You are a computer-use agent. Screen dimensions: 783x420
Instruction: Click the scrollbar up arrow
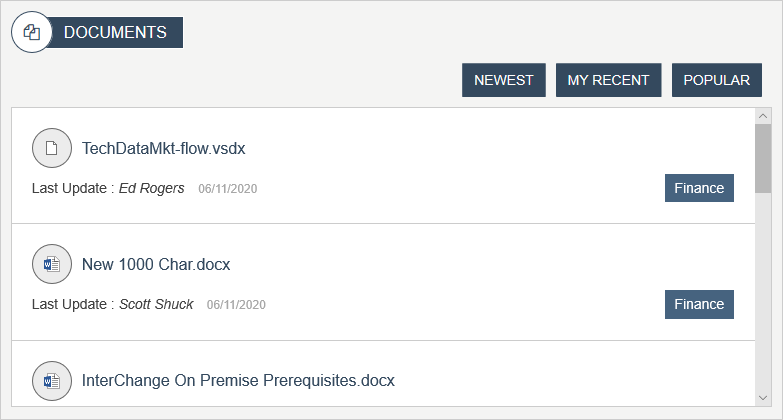763,116
